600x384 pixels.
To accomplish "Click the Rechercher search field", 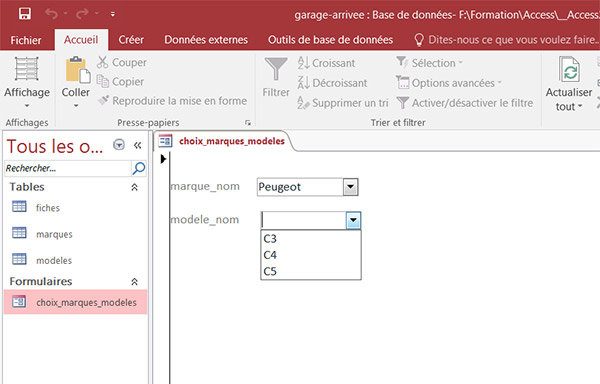I will click(68, 168).
